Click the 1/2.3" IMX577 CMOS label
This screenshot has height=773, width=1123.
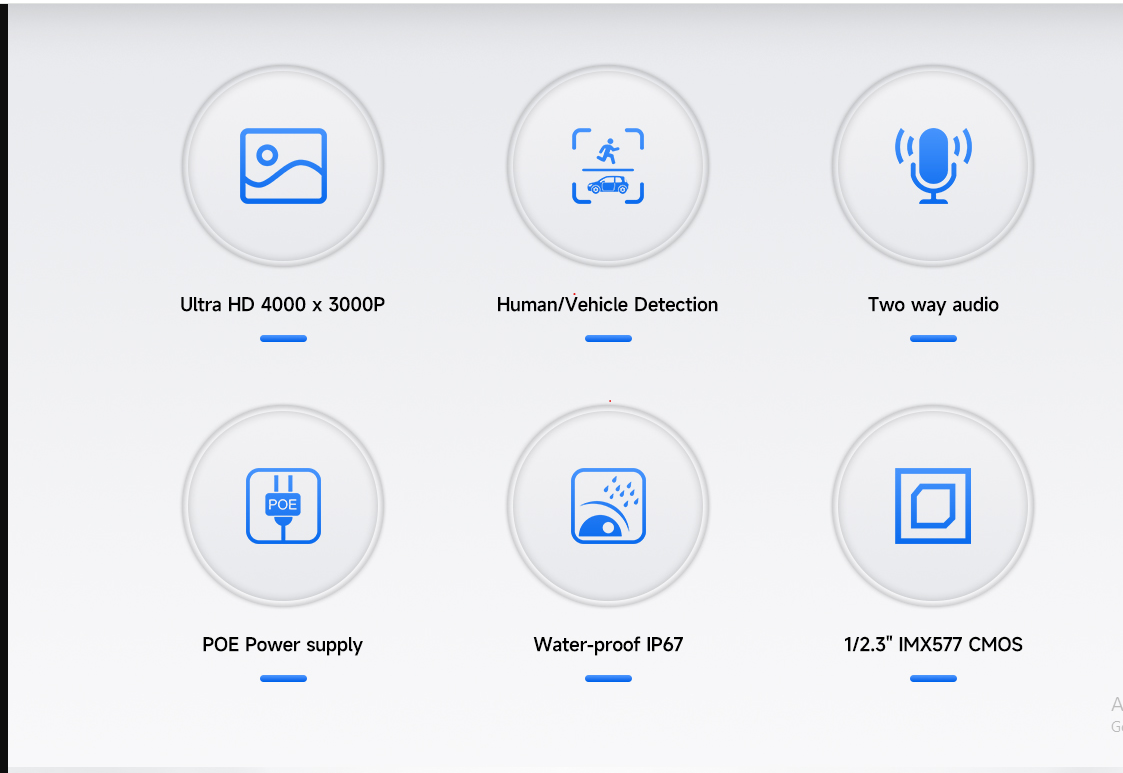click(x=933, y=645)
